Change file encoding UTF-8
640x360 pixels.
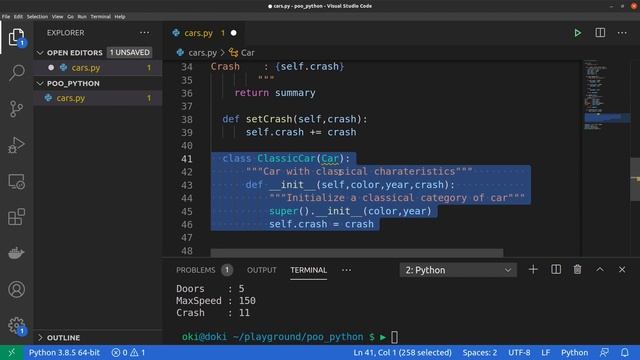519,352
